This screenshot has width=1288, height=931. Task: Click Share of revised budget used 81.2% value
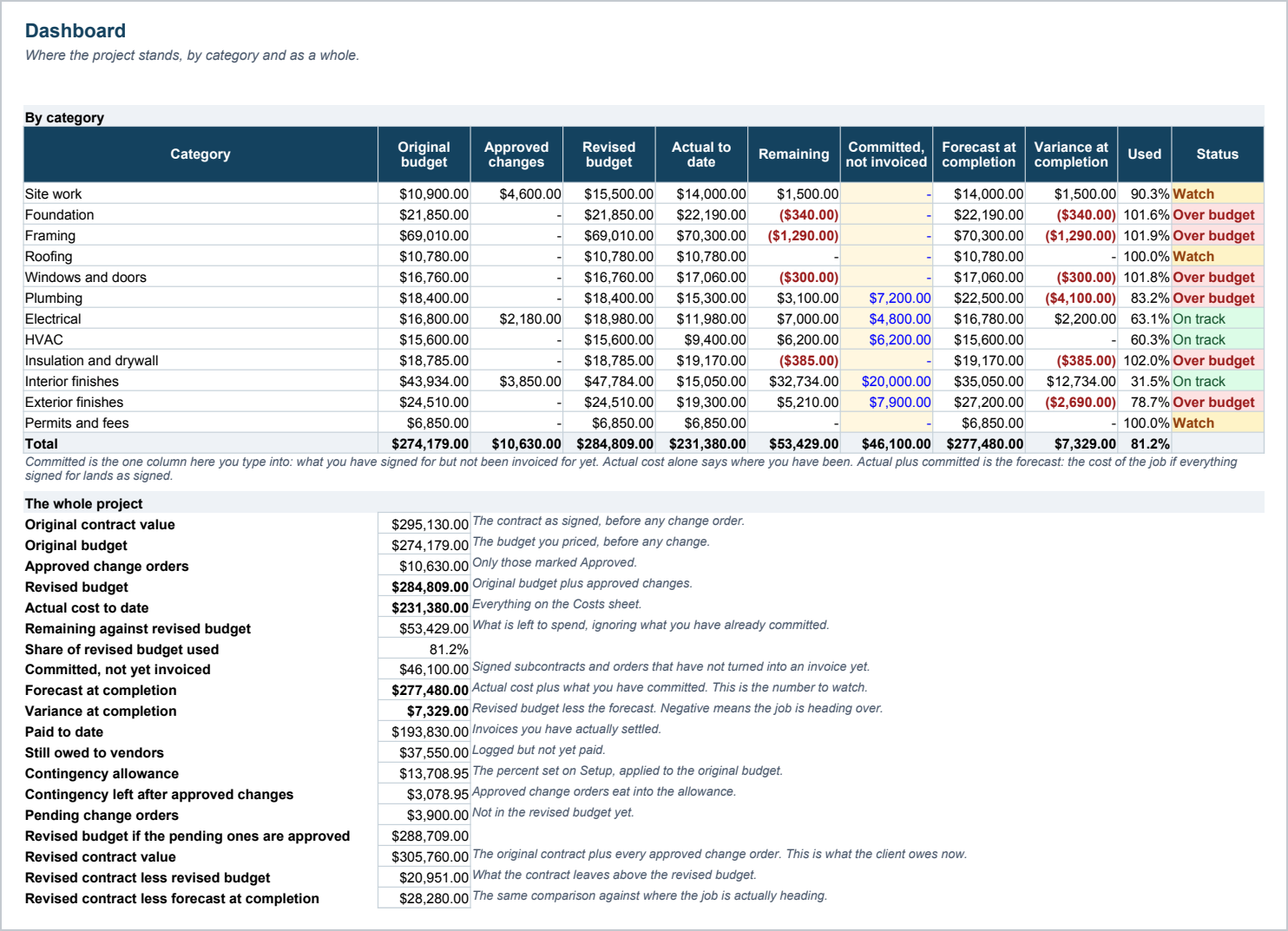tap(424, 649)
